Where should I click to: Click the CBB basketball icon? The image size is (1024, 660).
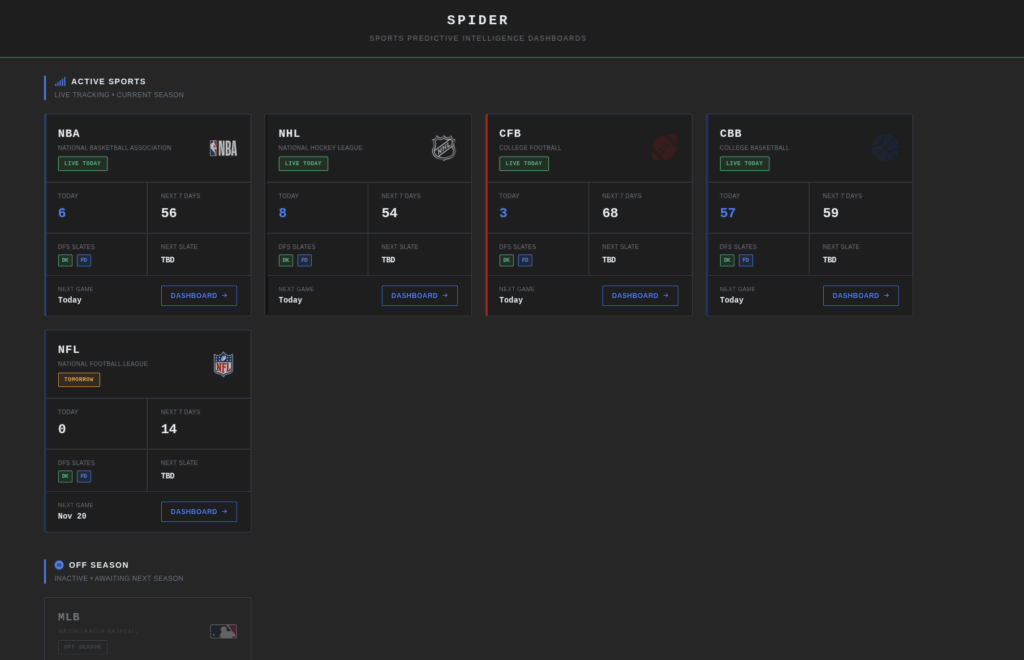tap(884, 148)
